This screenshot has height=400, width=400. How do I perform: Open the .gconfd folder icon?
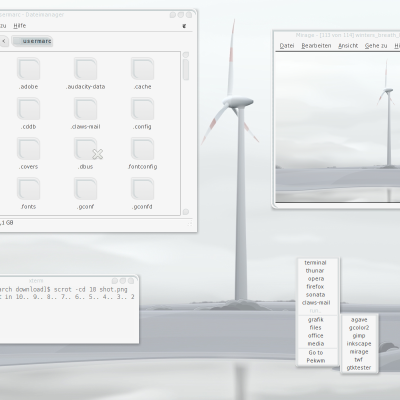pyautogui.click(x=143, y=189)
